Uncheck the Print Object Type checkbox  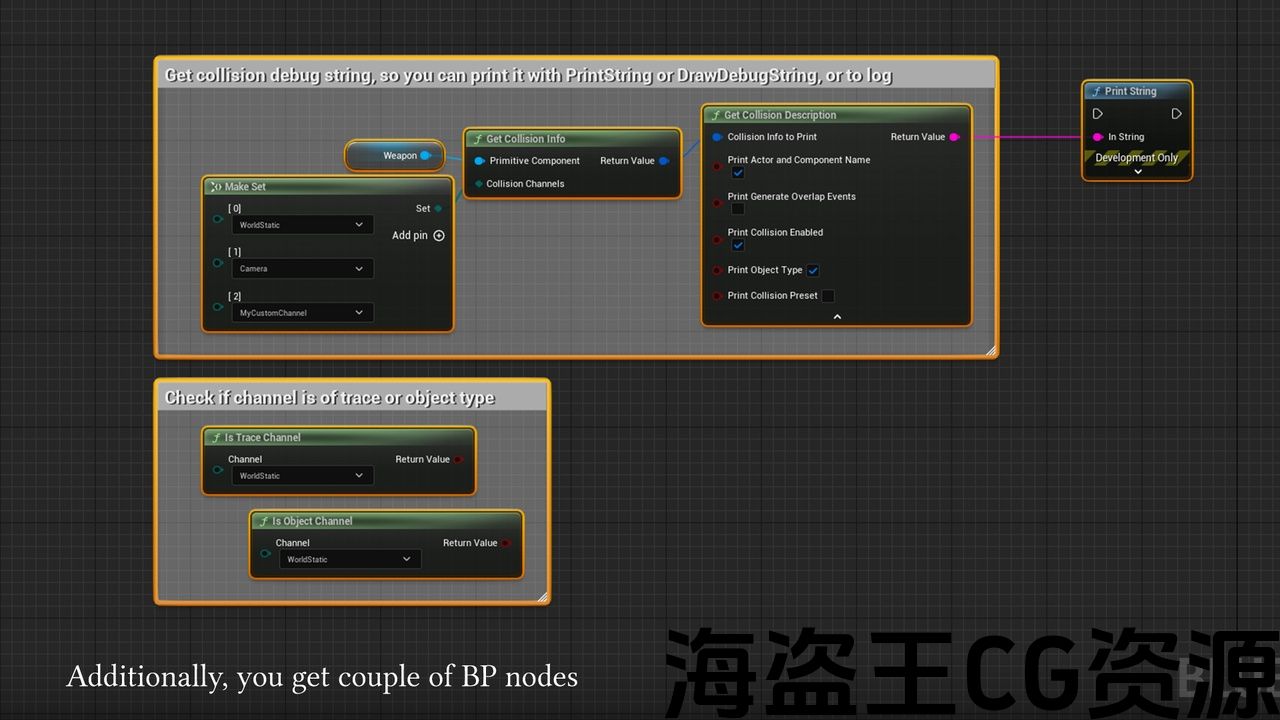[813, 270]
